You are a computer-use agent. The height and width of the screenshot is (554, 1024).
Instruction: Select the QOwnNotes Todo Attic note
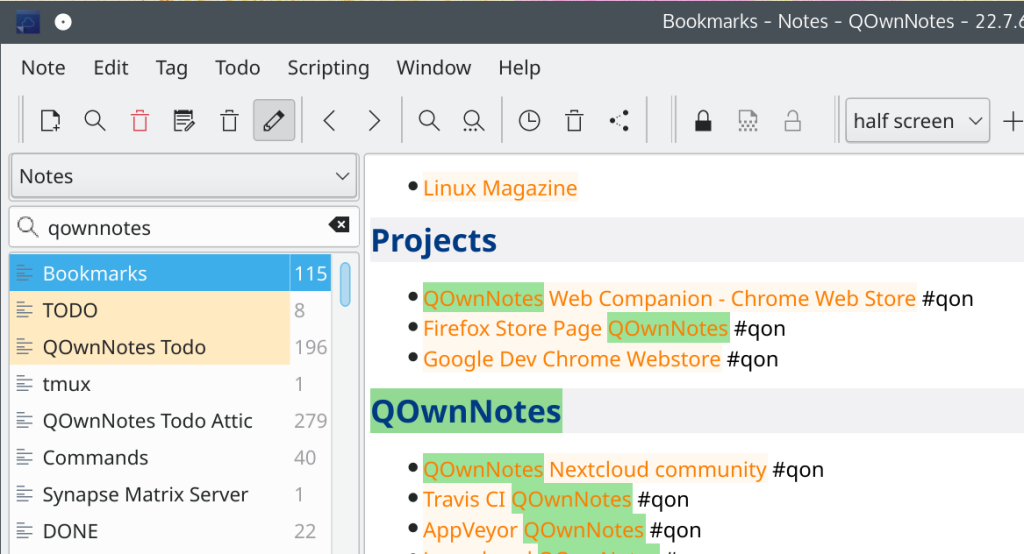point(147,421)
